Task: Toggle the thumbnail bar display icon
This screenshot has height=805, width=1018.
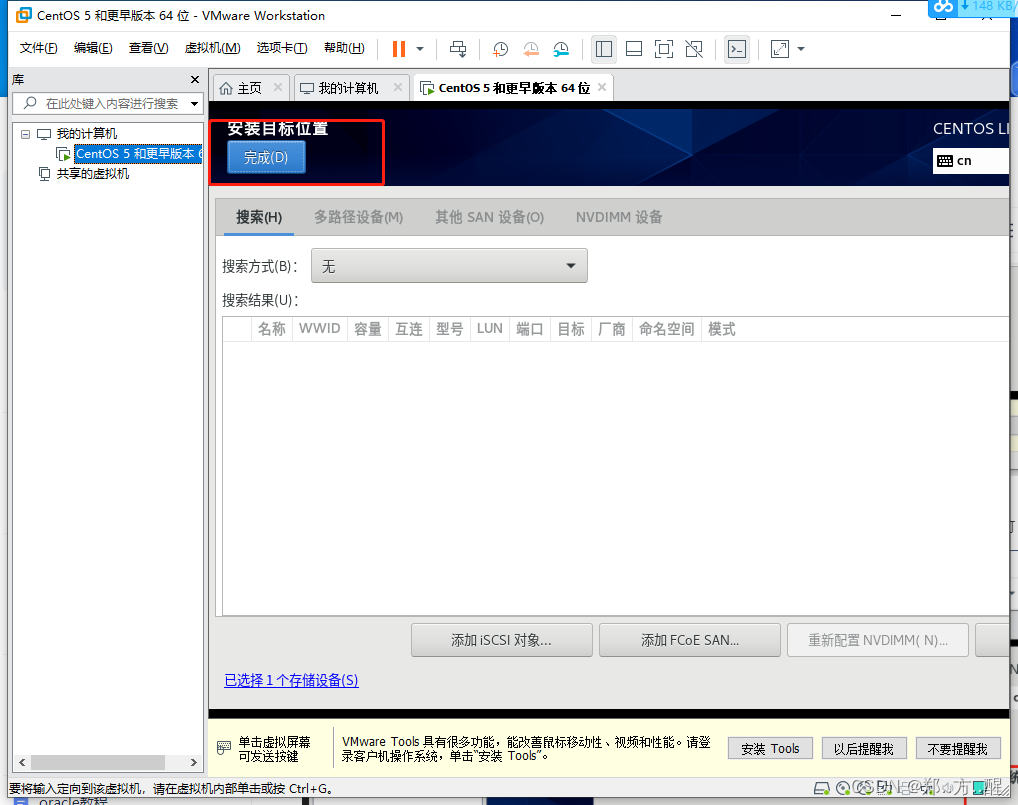Action: tap(633, 48)
